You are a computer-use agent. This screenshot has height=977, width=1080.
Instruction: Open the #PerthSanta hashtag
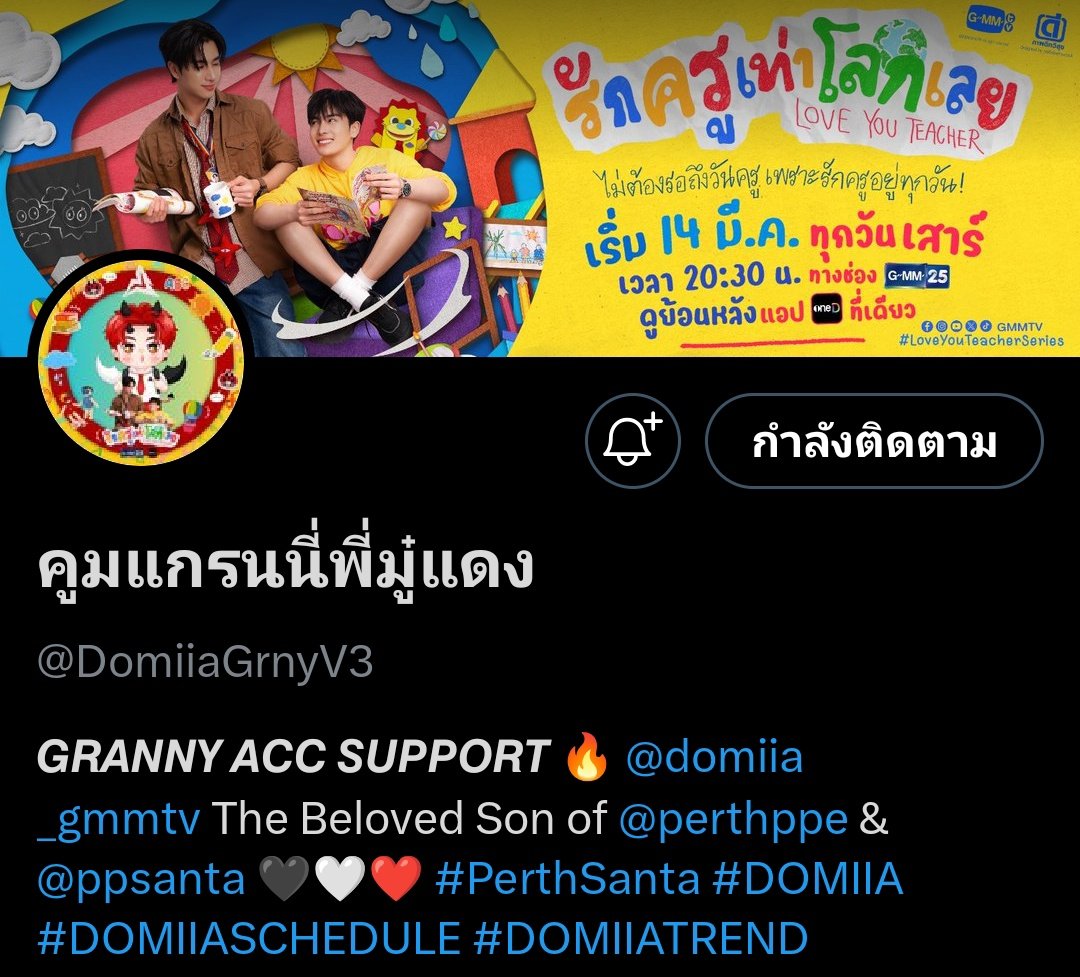tap(568, 878)
